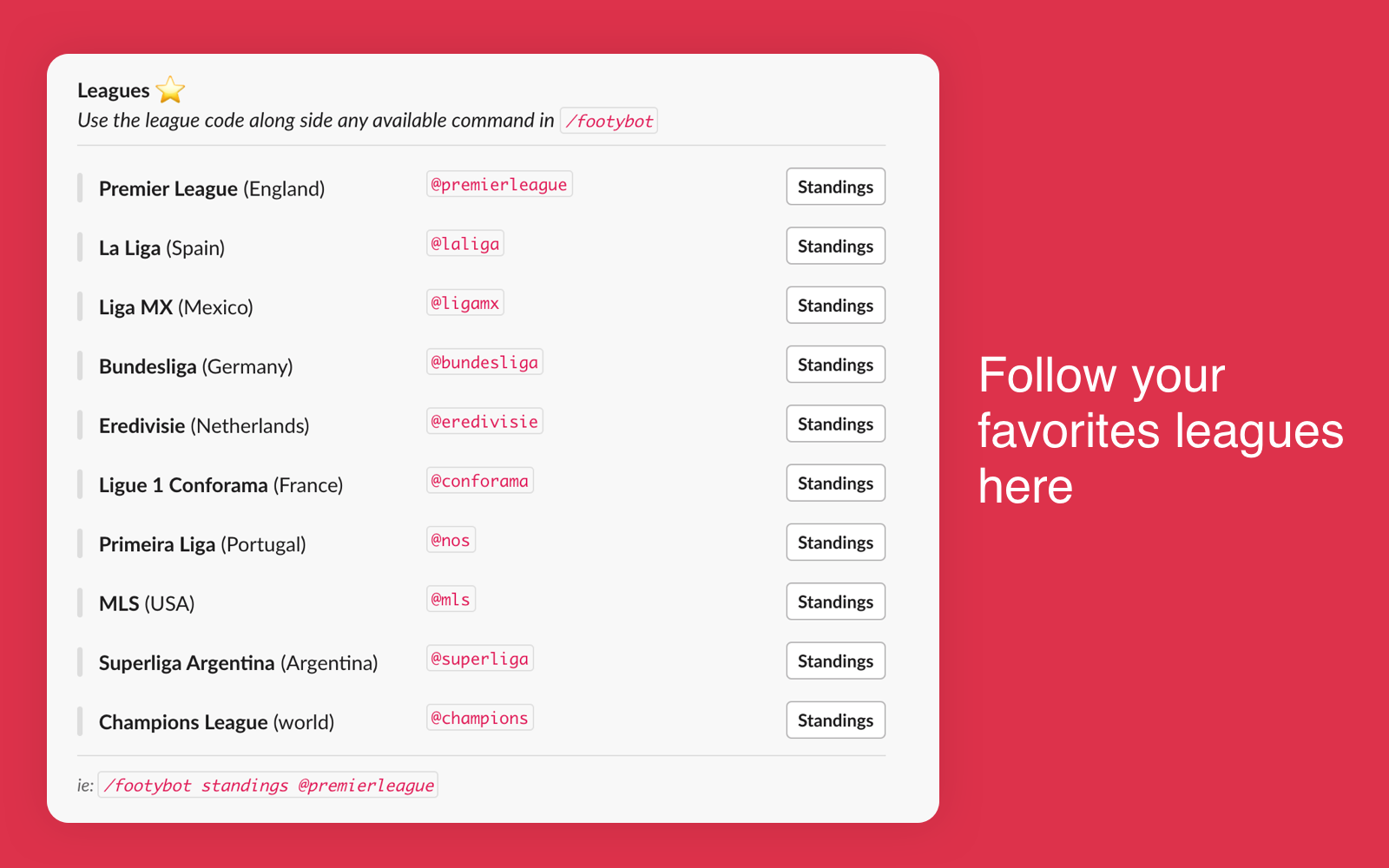Open Standings for MLS

coord(835,601)
